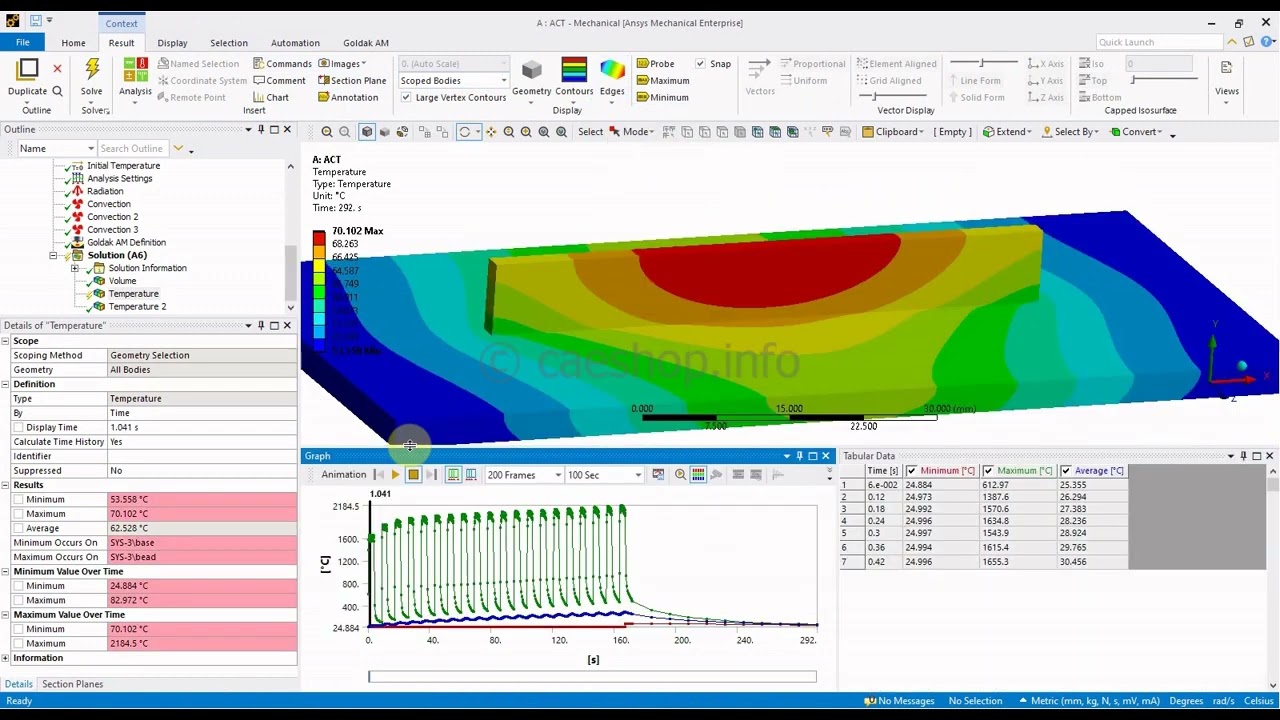
Task: Show the Minimum label on the result
Action: click(662, 97)
